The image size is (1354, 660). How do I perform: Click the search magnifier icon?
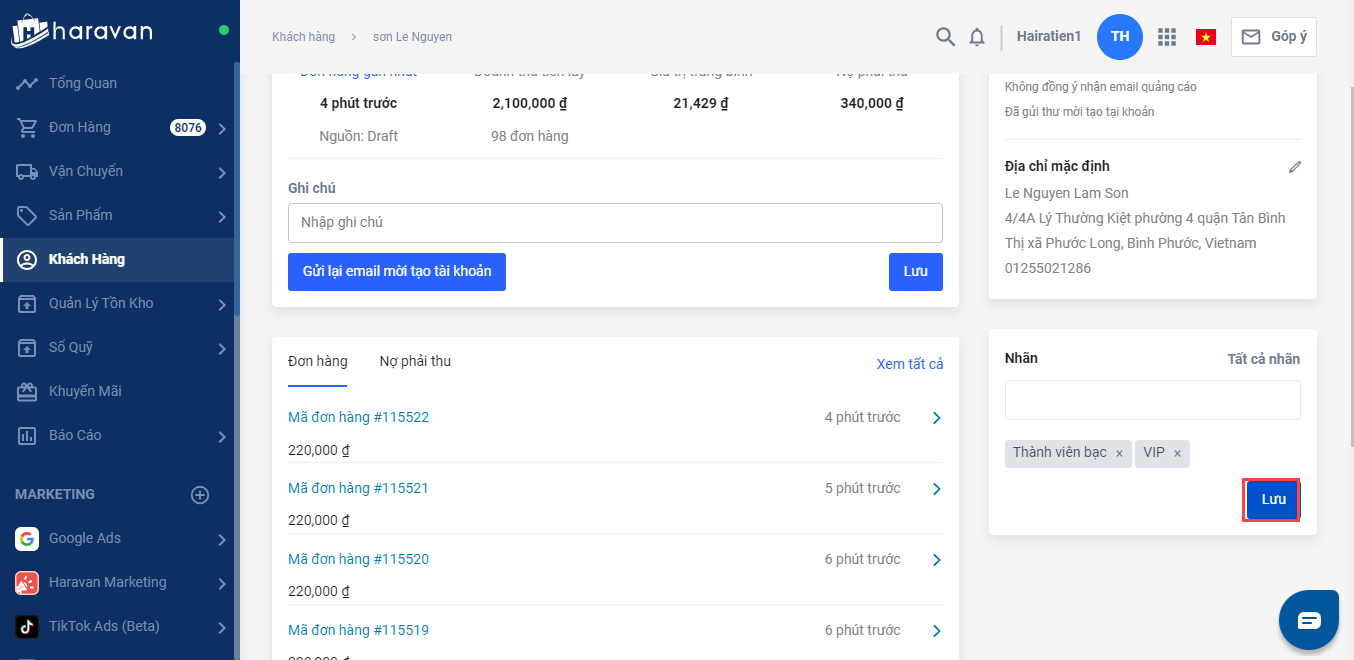coord(945,37)
